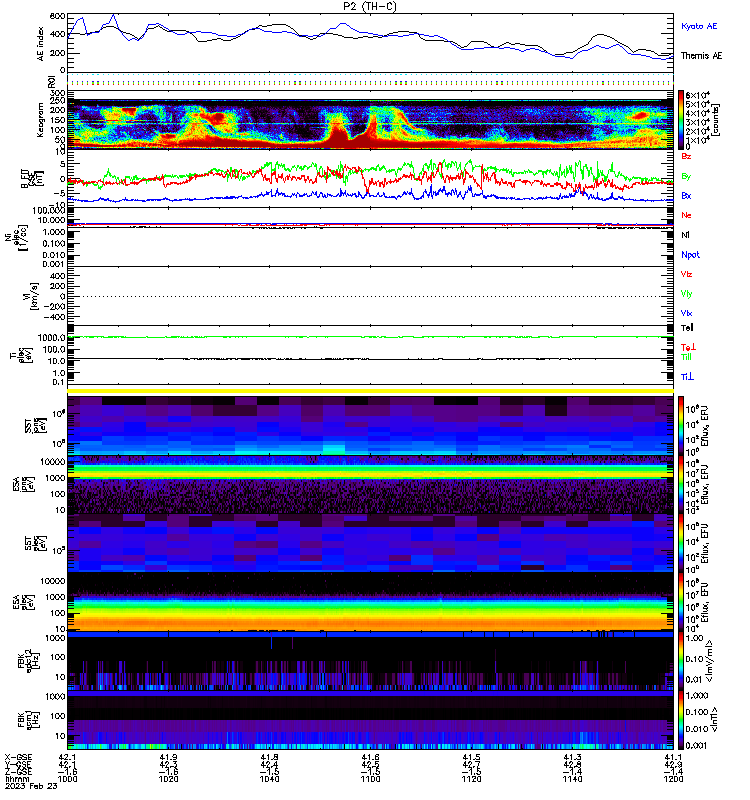This screenshot has width=750, height=800.
Task: Click the SST electron Eflux color bar
Action: (x=681, y=543)
